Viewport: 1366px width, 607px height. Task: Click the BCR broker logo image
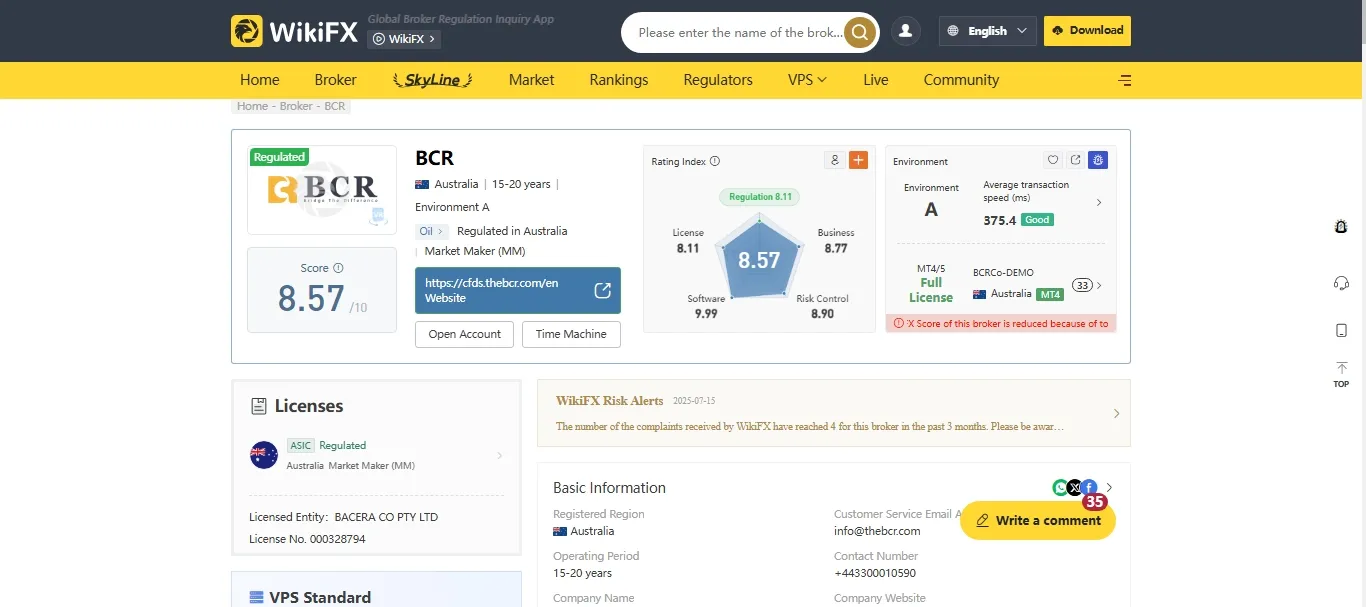[322, 190]
